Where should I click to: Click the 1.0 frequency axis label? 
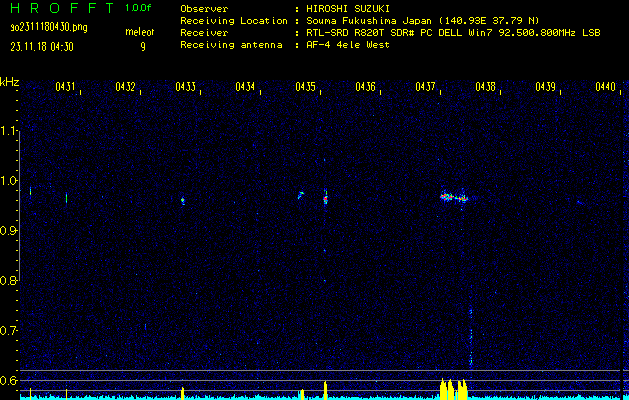9,181
